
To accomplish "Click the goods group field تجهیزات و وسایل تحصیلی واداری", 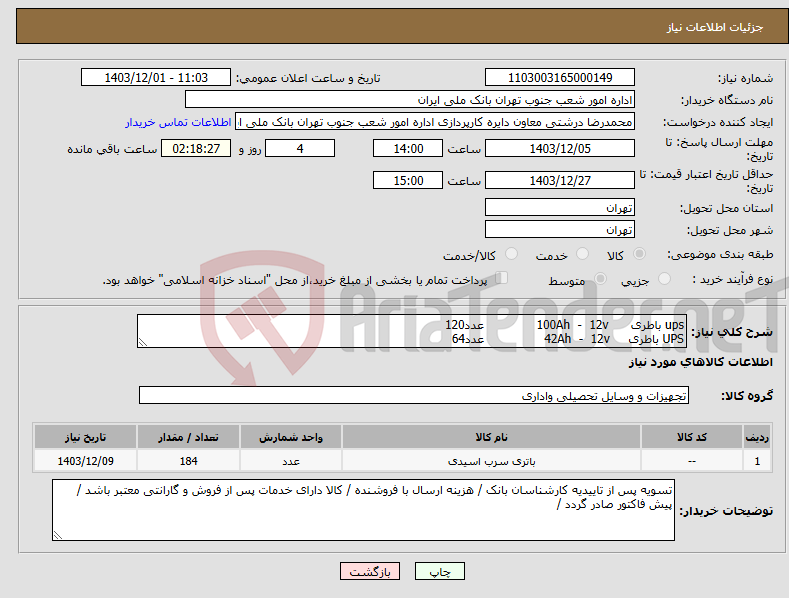I will [414, 396].
